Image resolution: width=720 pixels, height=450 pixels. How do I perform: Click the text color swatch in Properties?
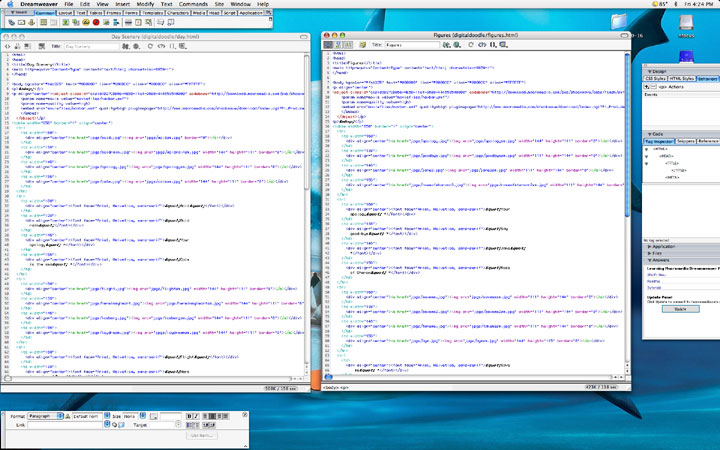tap(155, 414)
